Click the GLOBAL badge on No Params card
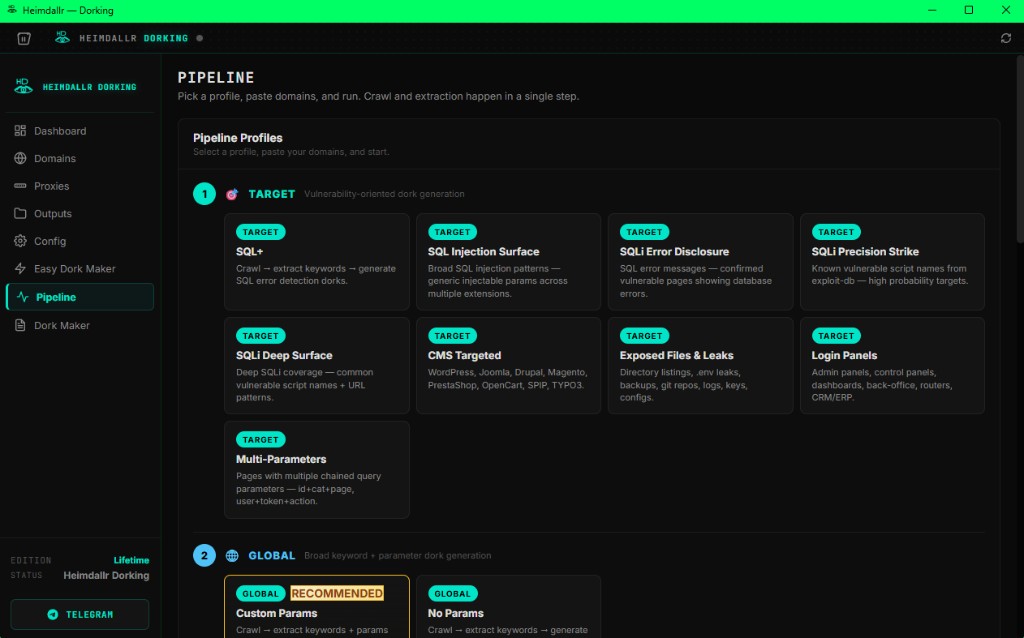Screen dimensions: 1024x638 click(x=452, y=594)
